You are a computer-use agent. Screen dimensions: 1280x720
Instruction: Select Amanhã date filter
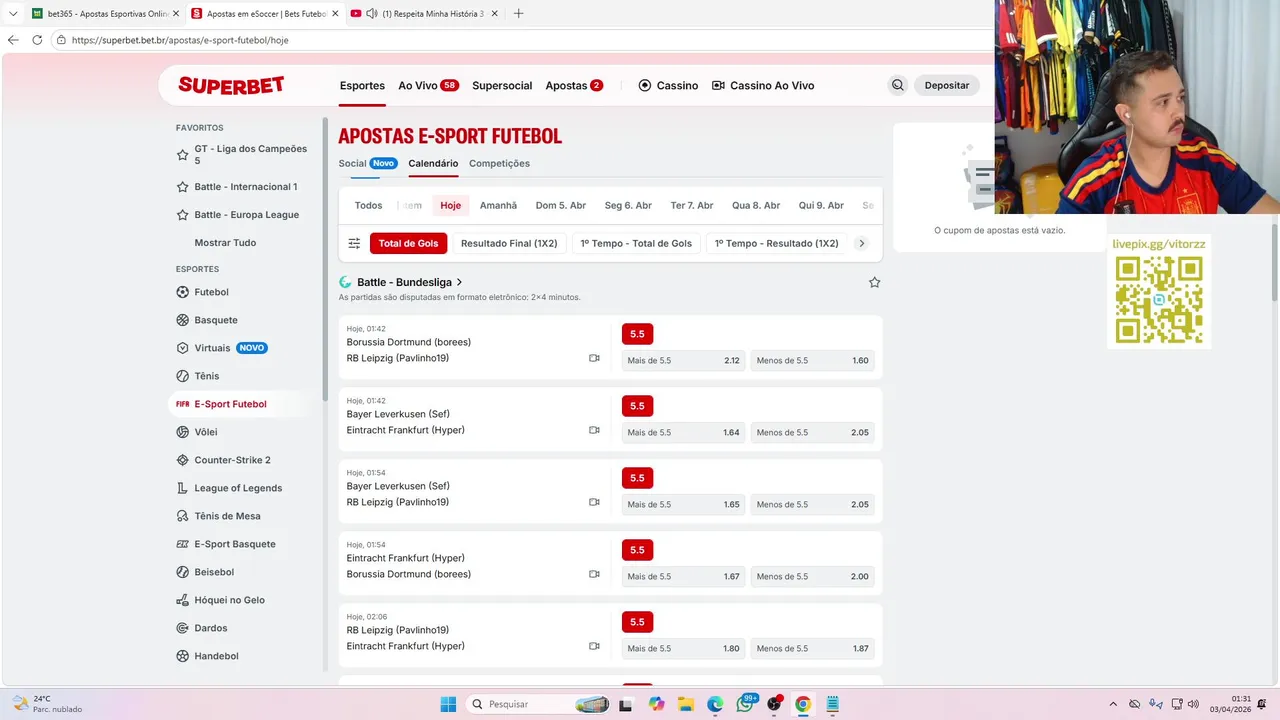click(498, 205)
